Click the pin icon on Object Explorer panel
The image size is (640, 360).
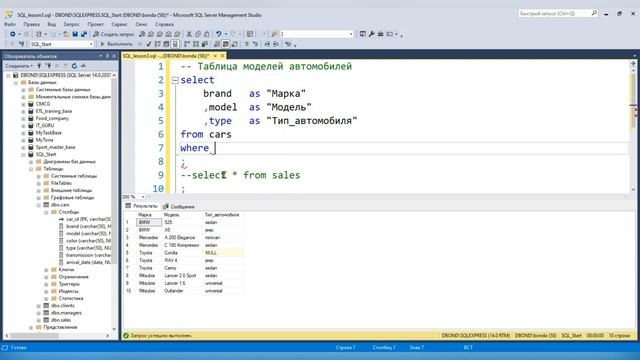point(108,56)
